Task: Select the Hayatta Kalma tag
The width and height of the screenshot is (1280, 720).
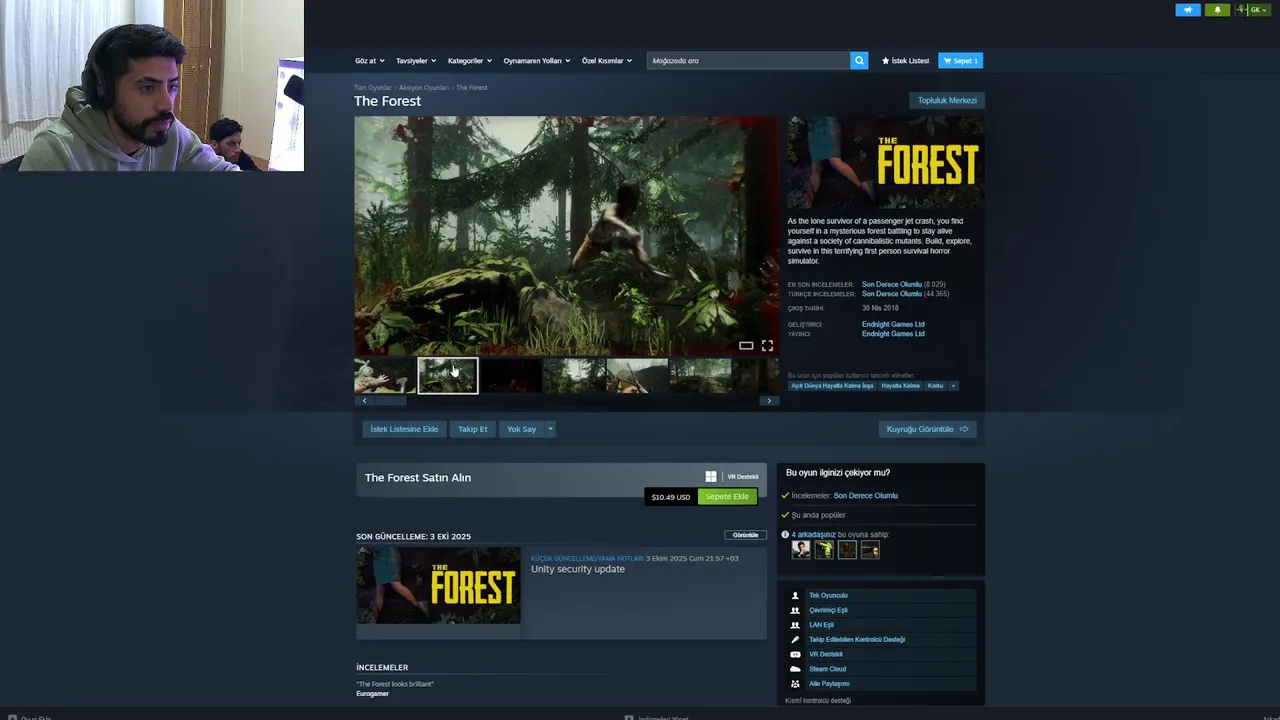Action: (900, 386)
